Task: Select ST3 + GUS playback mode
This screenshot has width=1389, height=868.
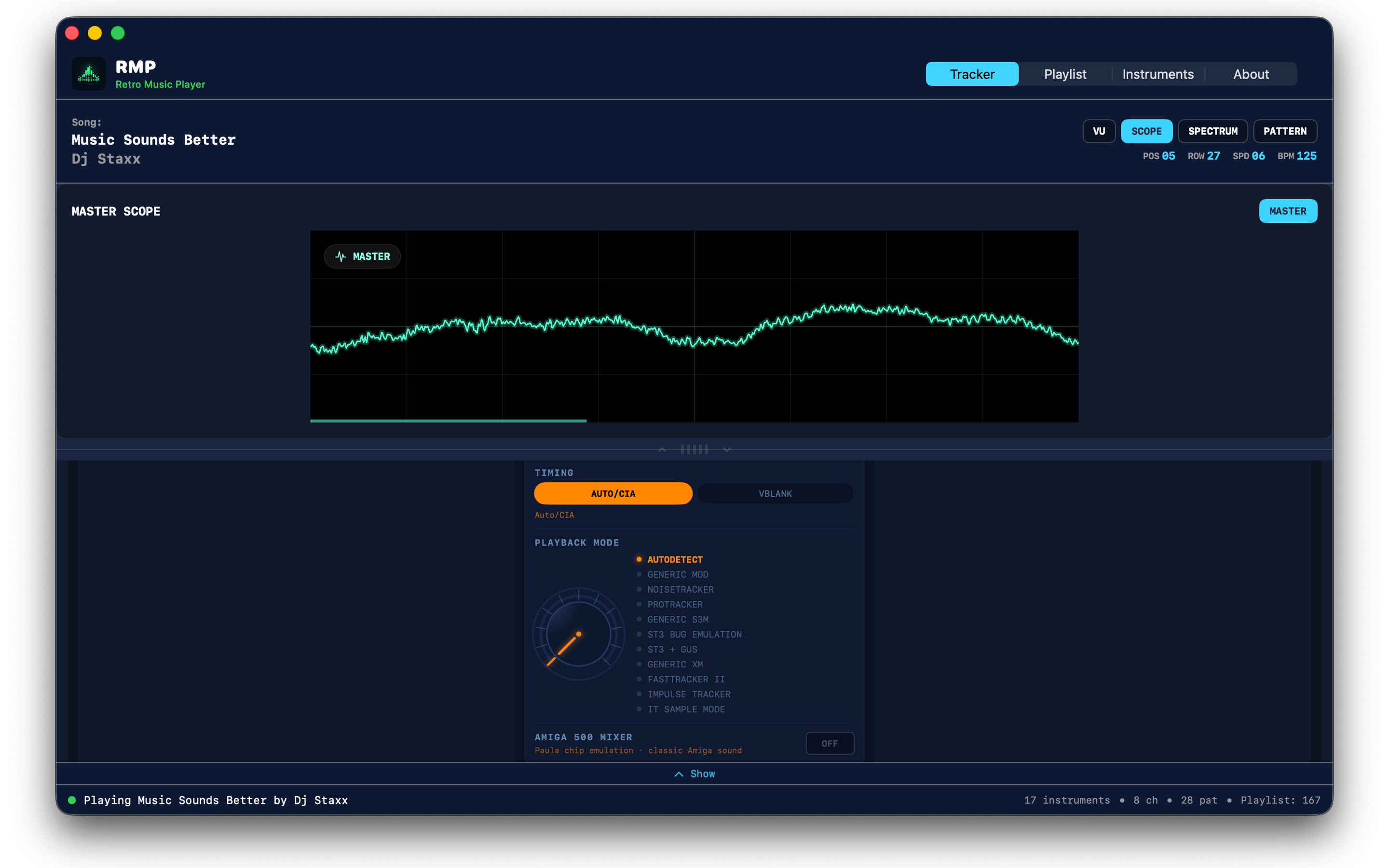Action: [x=667, y=649]
